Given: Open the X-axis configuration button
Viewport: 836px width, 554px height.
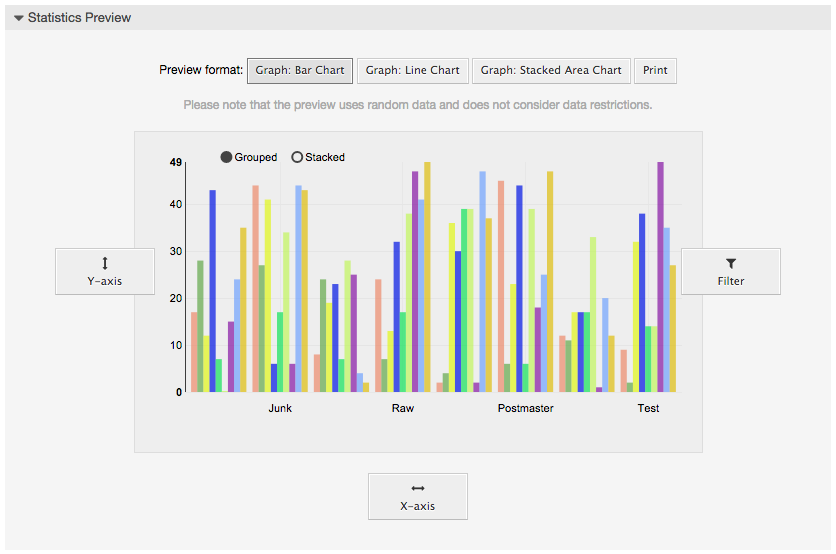Looking at the screenshot, I should coord(418,496).
